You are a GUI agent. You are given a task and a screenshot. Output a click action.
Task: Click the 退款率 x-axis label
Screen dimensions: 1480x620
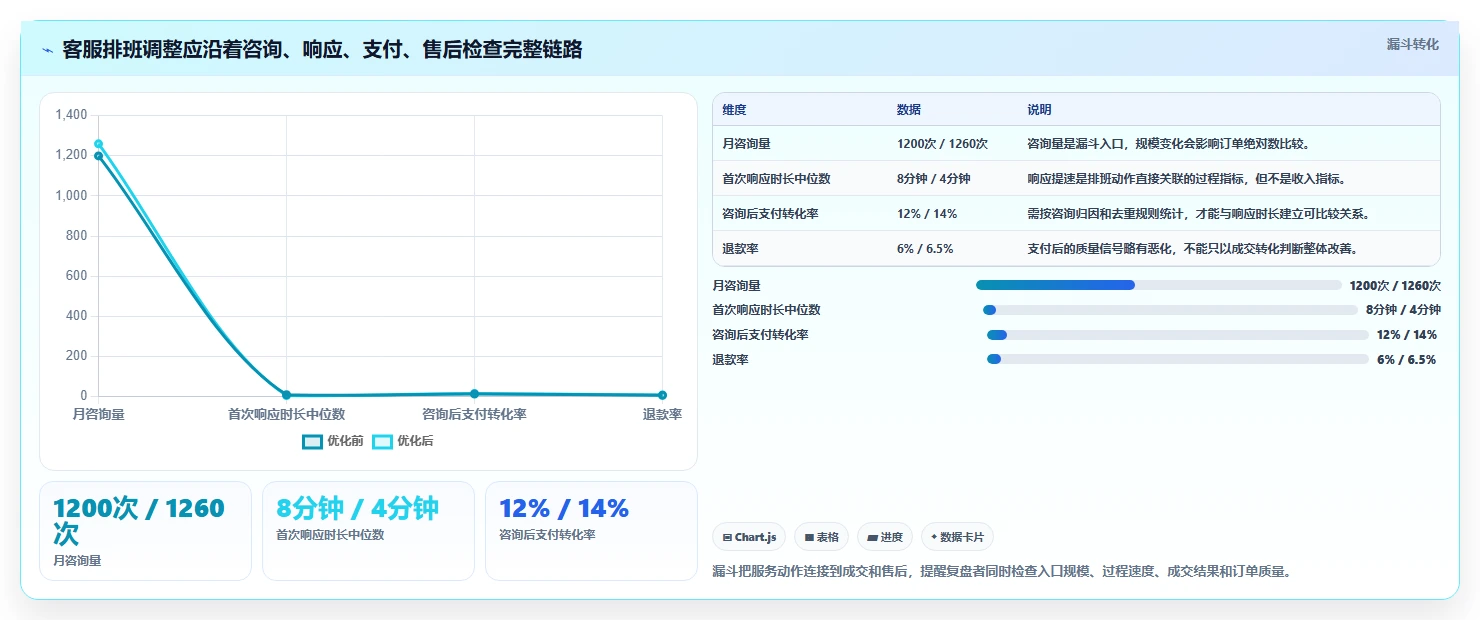click(662, 414)
